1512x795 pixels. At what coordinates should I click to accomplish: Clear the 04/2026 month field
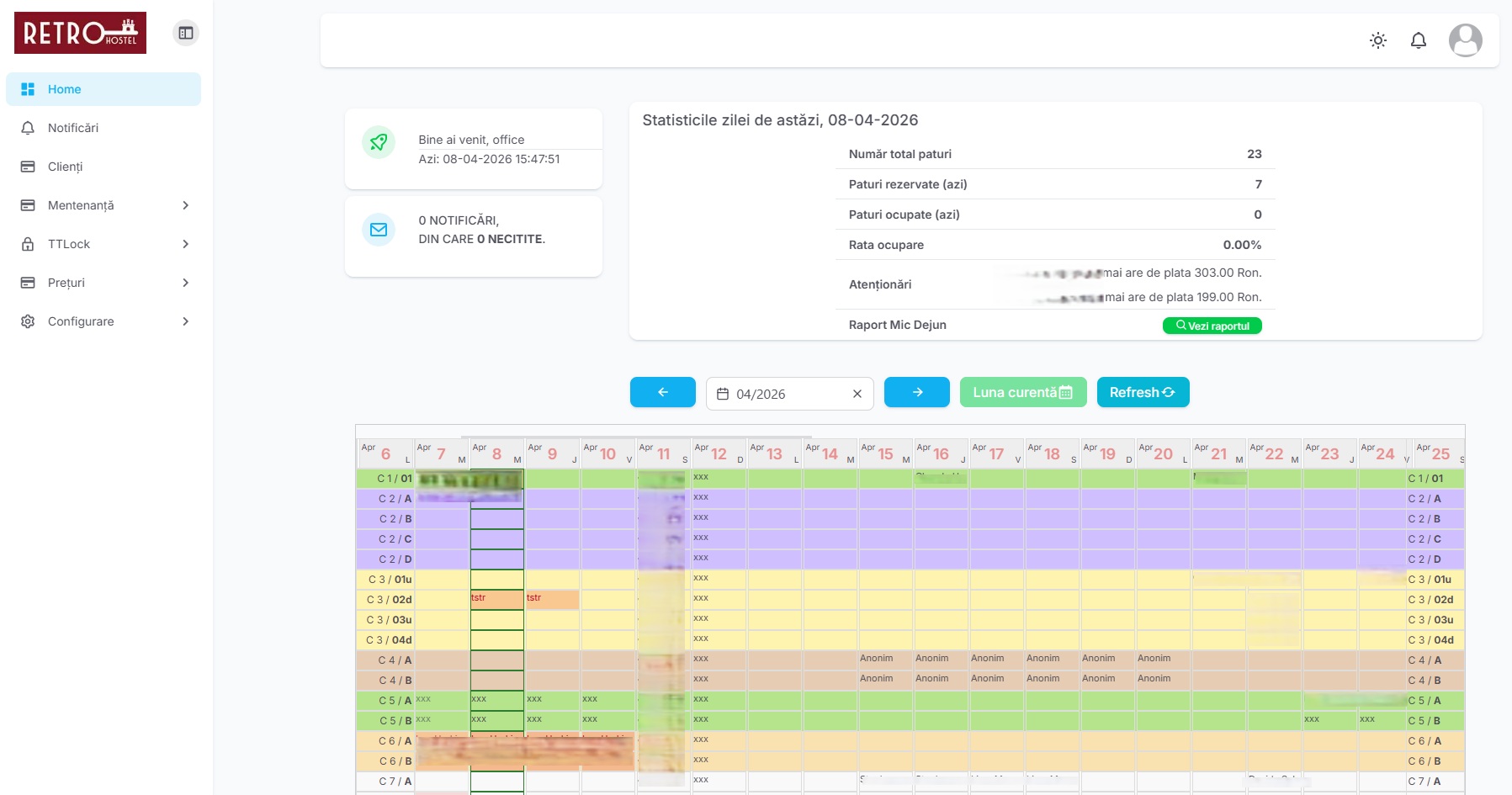pos(857,394)
